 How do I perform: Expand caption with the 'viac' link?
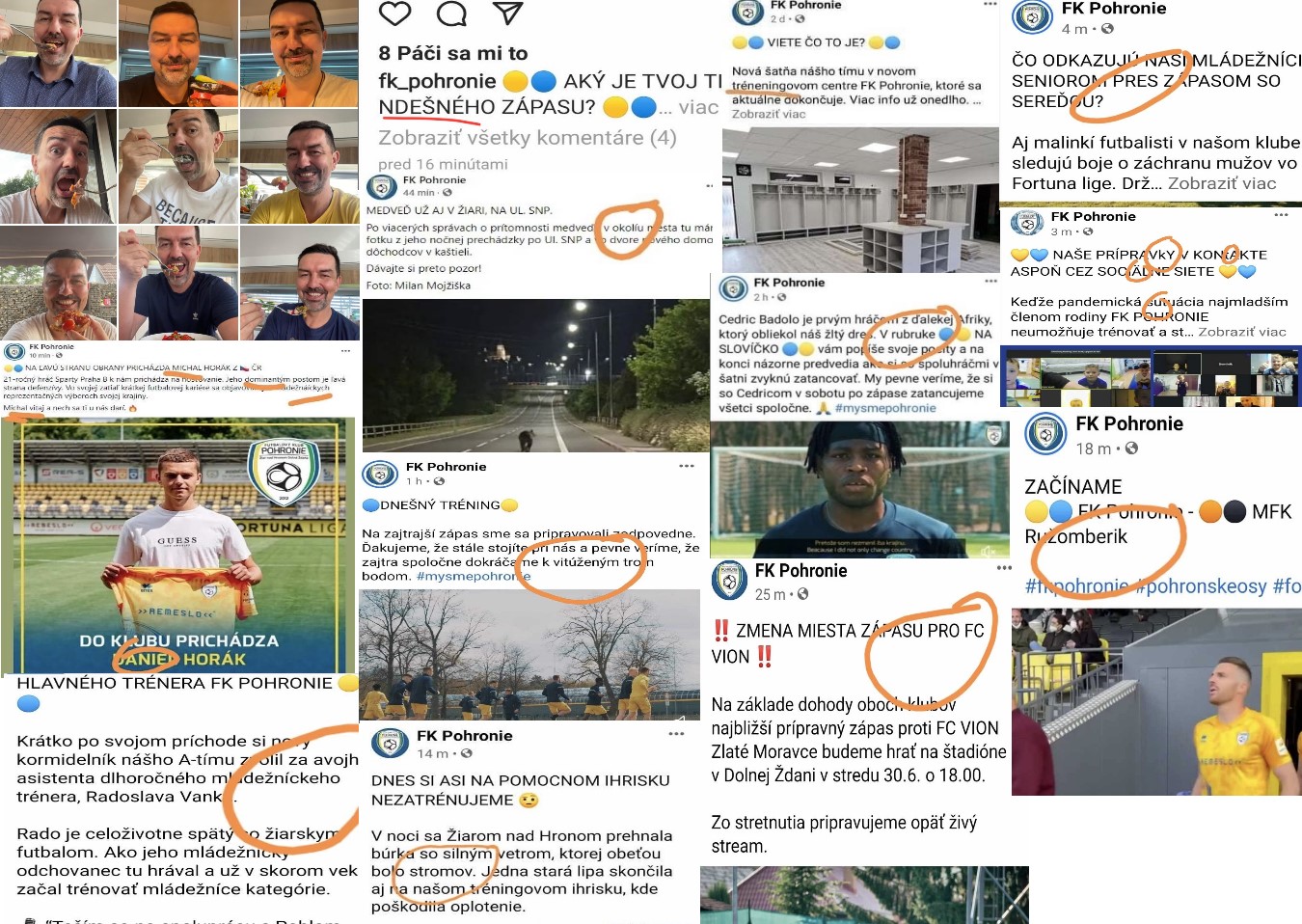pyautogui.click(x=698, y=107)
